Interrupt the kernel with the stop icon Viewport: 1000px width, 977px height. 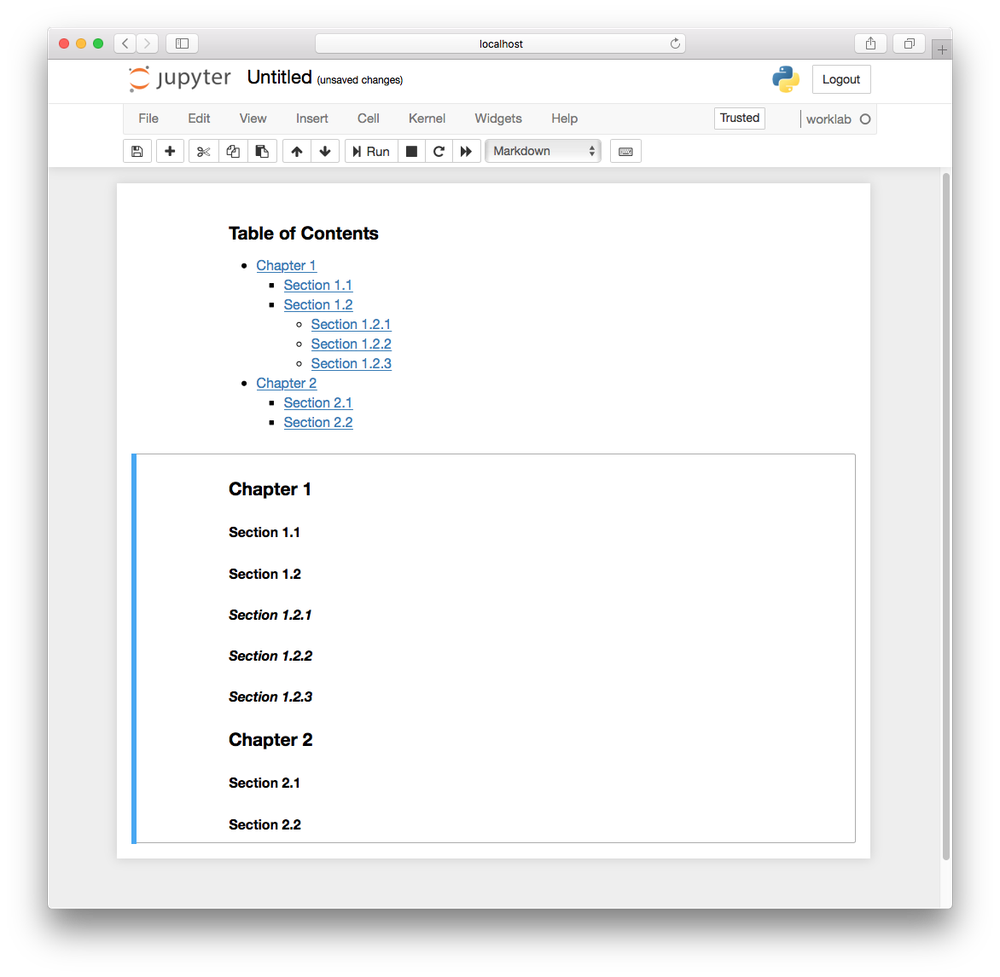click(x=411, y=151)
